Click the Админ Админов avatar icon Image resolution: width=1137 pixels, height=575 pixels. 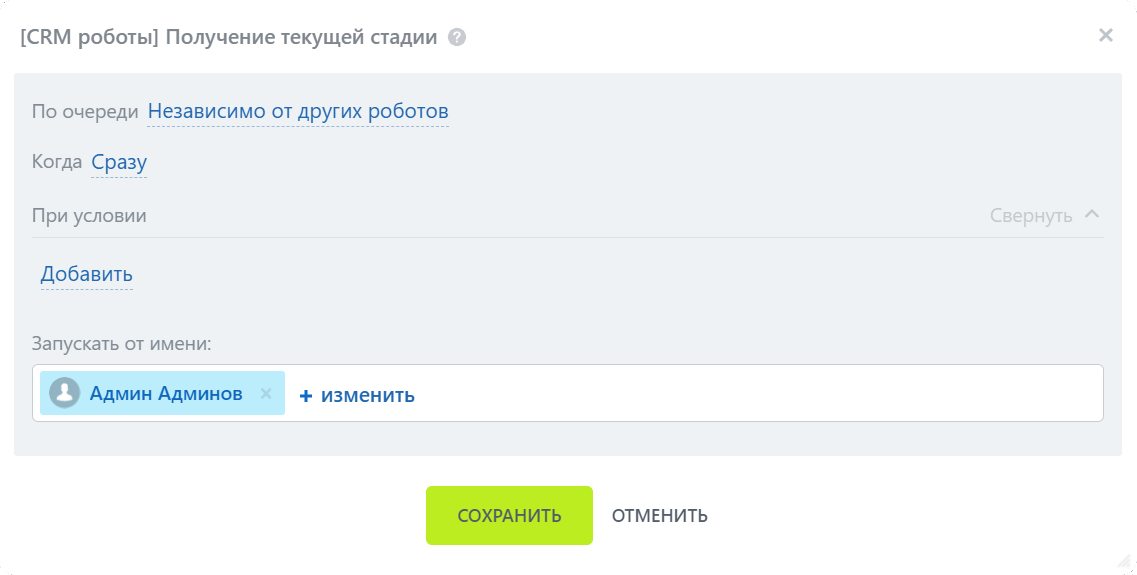click(65, 393)
